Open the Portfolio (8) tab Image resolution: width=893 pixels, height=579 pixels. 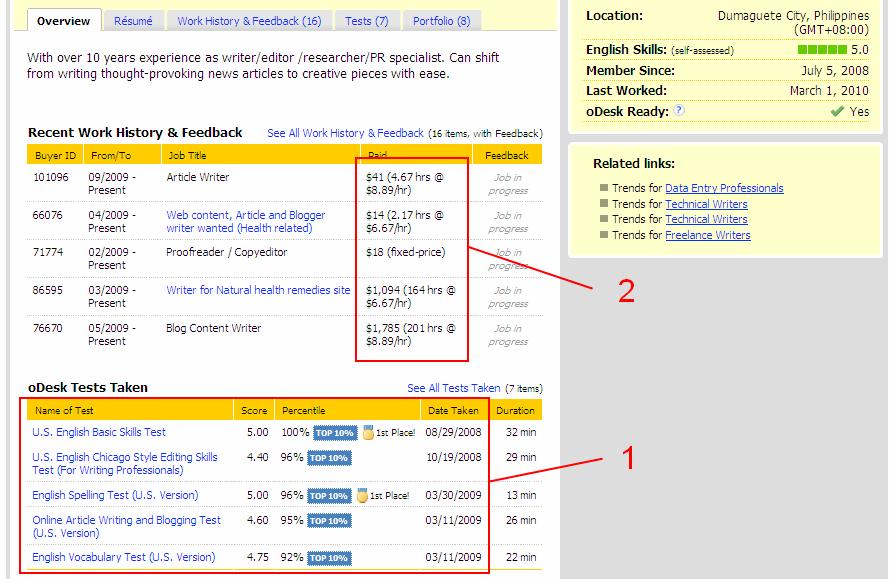(441, 21)
